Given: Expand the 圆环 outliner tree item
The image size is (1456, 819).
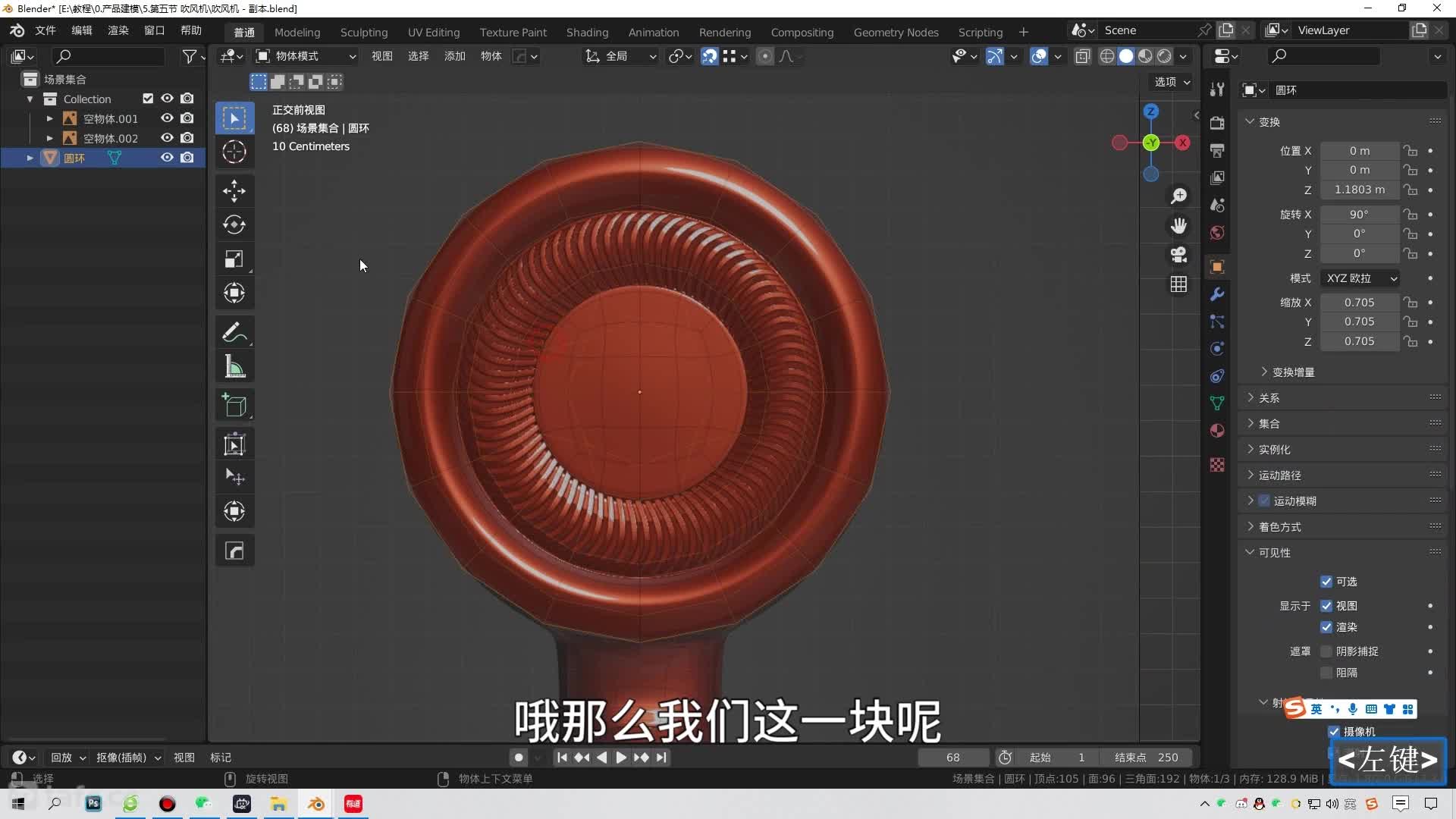Looking at the screenshot, I should [30, 158].
